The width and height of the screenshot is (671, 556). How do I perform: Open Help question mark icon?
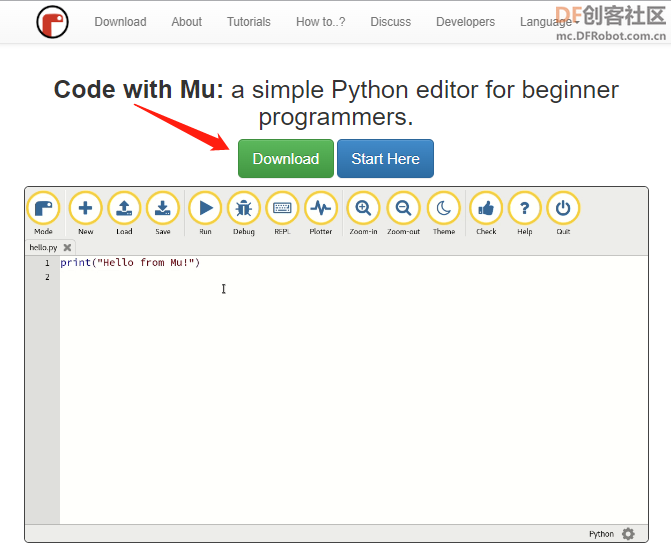525,208
